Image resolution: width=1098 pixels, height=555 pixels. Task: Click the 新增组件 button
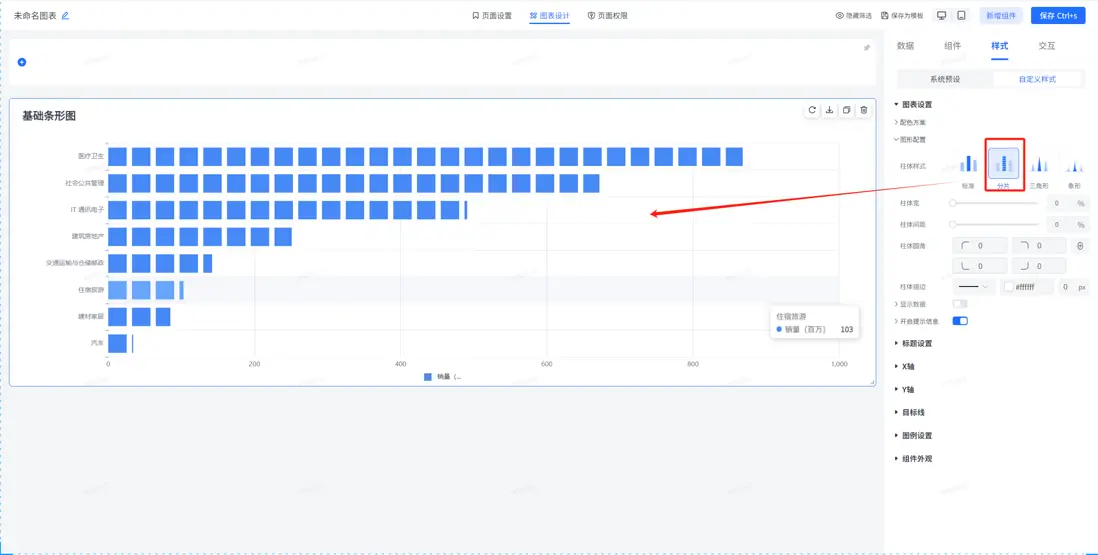click(1001, 16)
